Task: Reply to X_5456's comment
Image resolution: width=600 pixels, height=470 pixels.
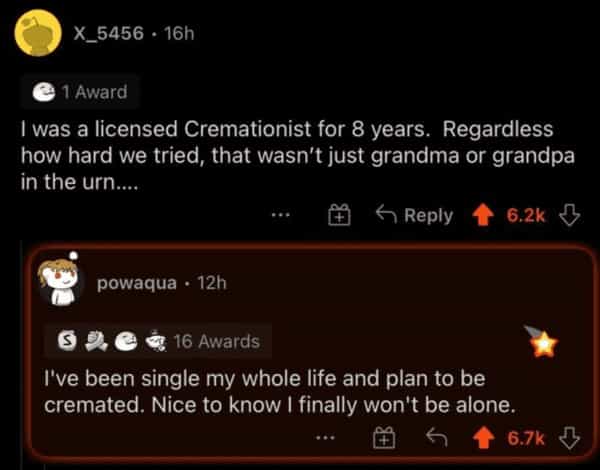Action: (416, 215)
